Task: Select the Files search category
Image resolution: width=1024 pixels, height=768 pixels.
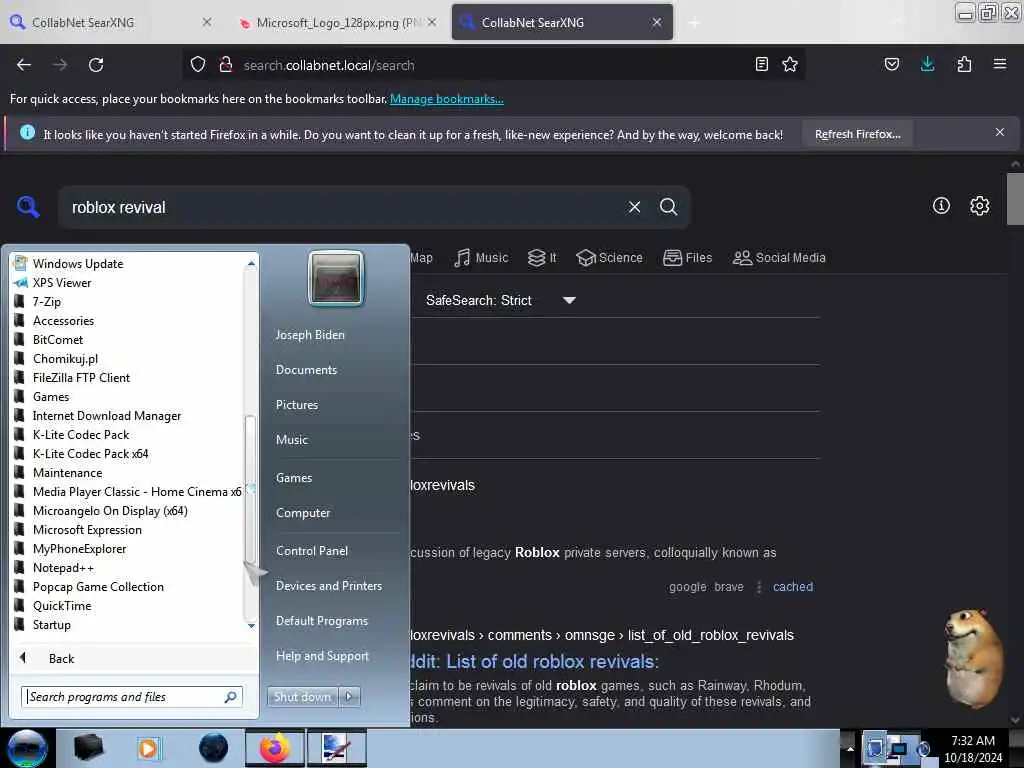Action: pyautogui.click(x=688, y=258)
